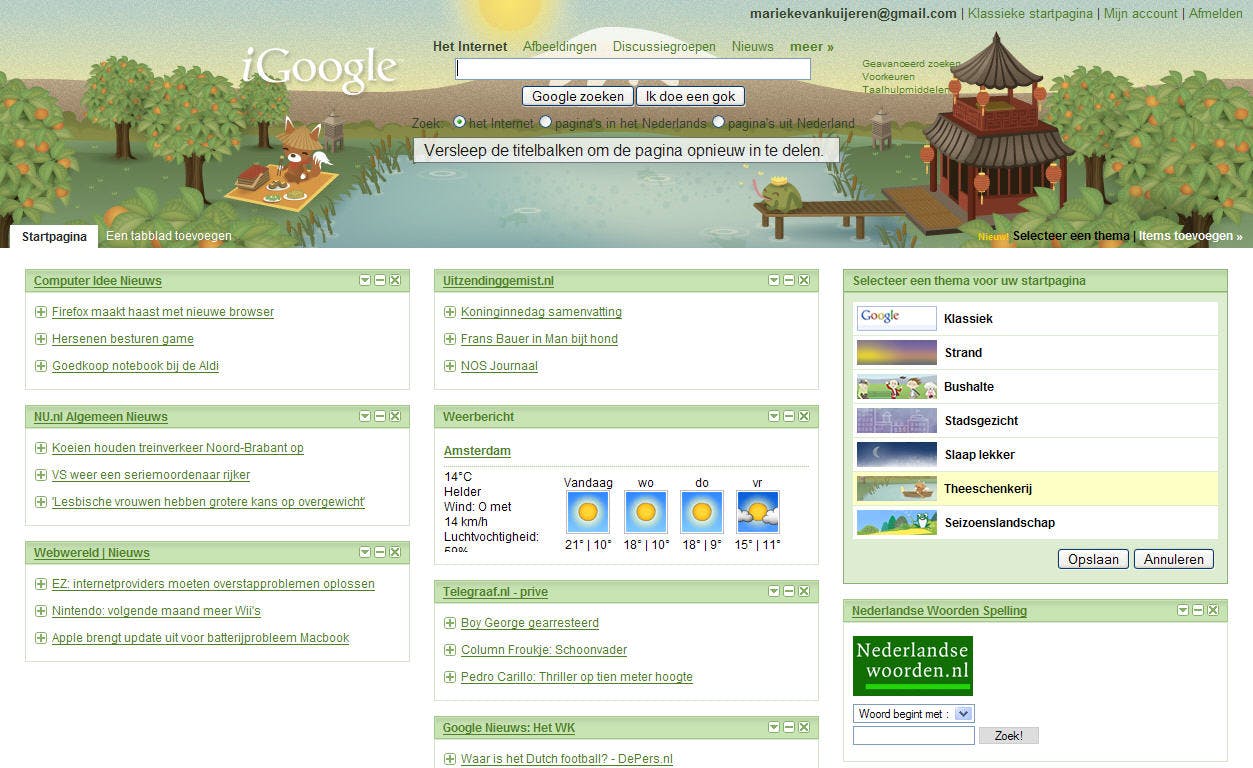Select 'het Internet' search radio button
This screenshot has width=1253, height=768.
pos(460,122)
